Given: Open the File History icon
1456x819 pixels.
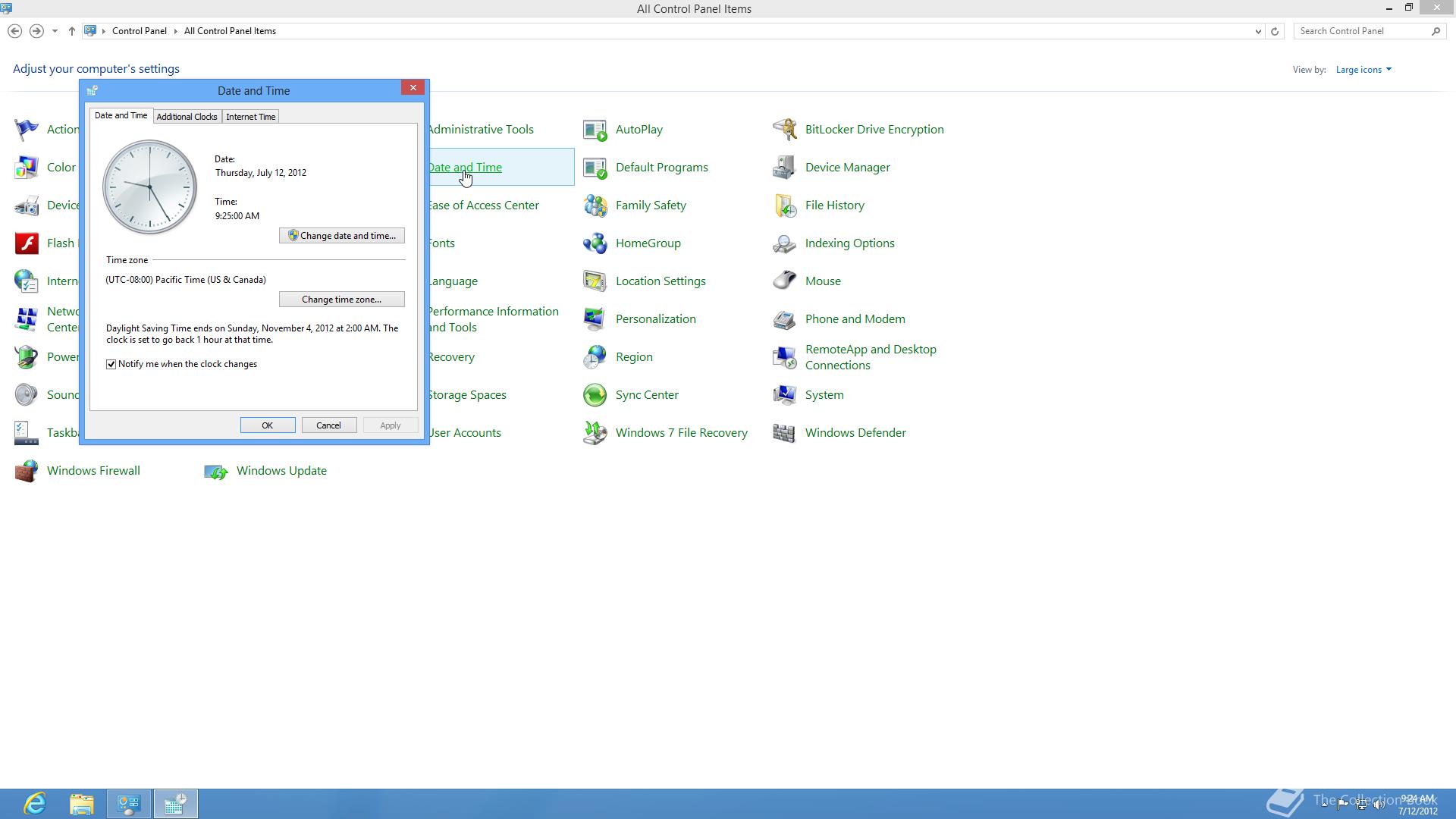Looking at the screenshot, I should (x=785, y=206).
